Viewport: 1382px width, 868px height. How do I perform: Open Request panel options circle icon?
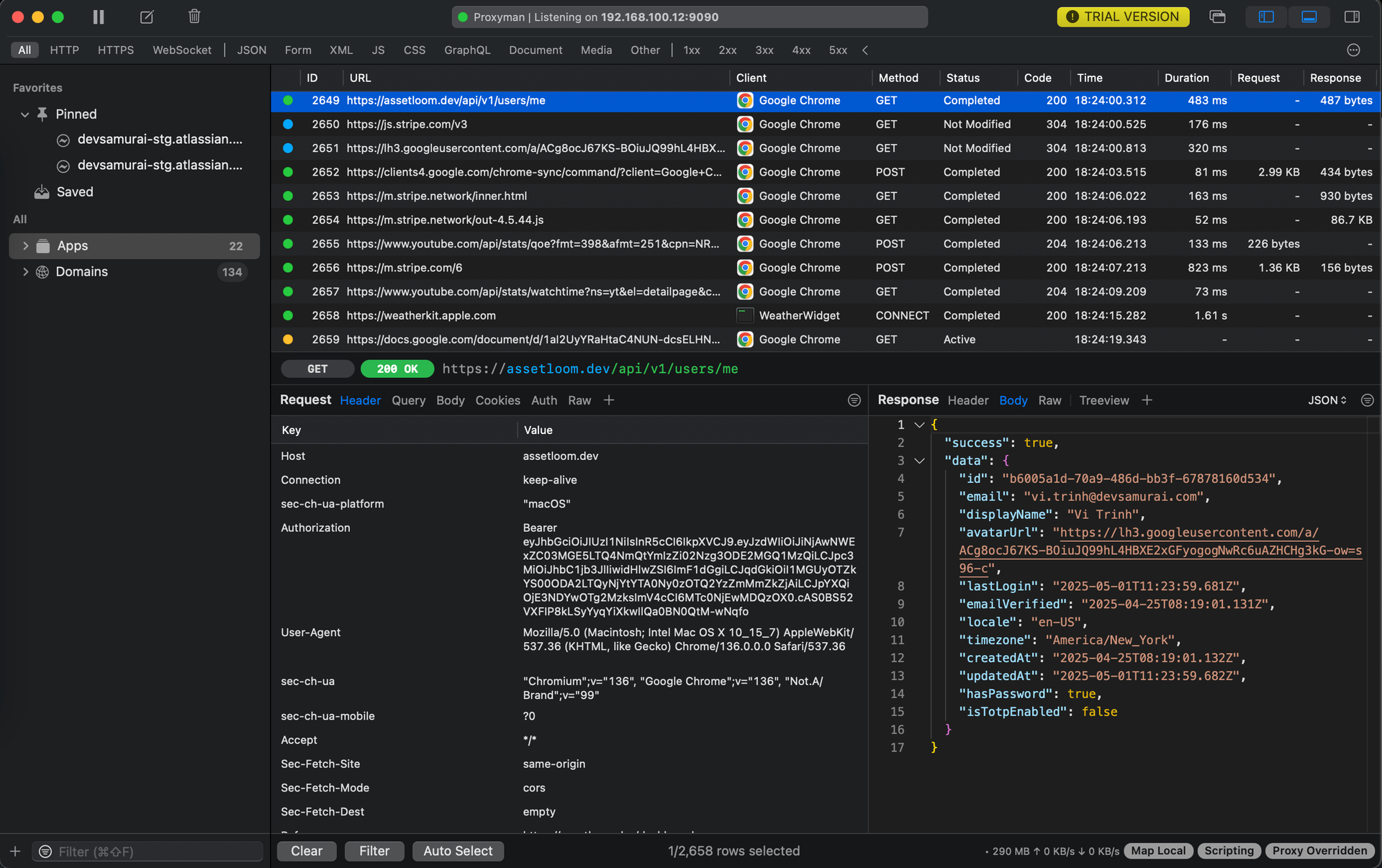854,400
